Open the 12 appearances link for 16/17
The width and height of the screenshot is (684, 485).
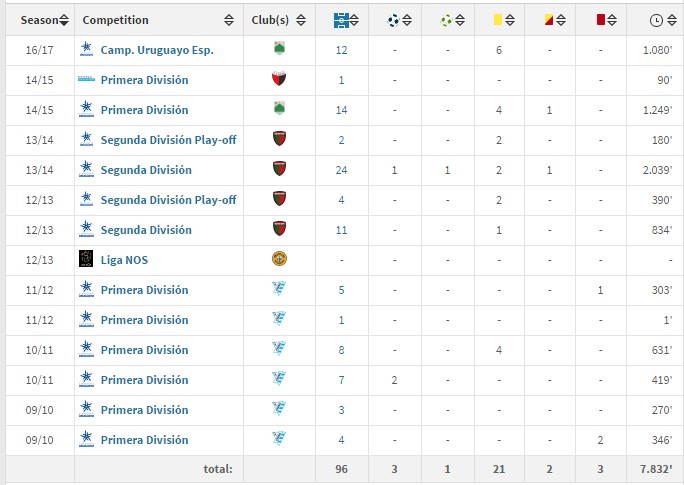coord(342,50)
